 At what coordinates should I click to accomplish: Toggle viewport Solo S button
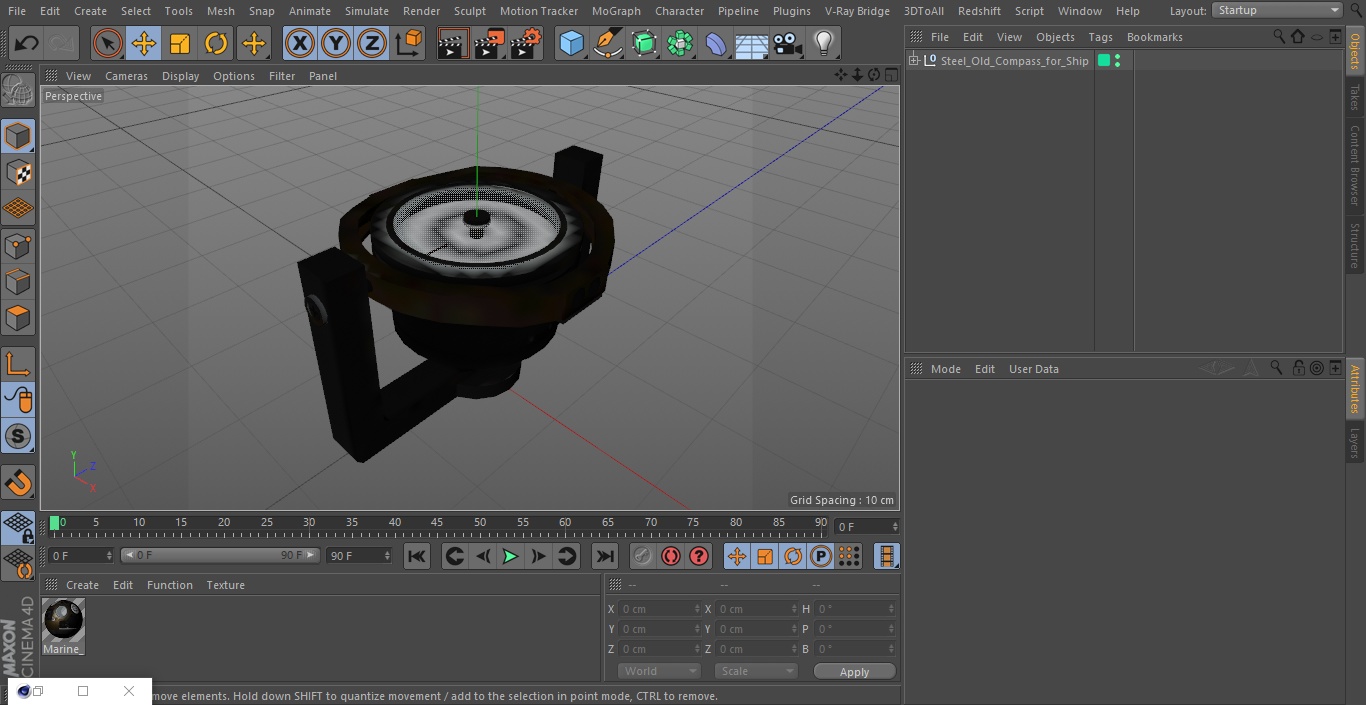(18, 436)
